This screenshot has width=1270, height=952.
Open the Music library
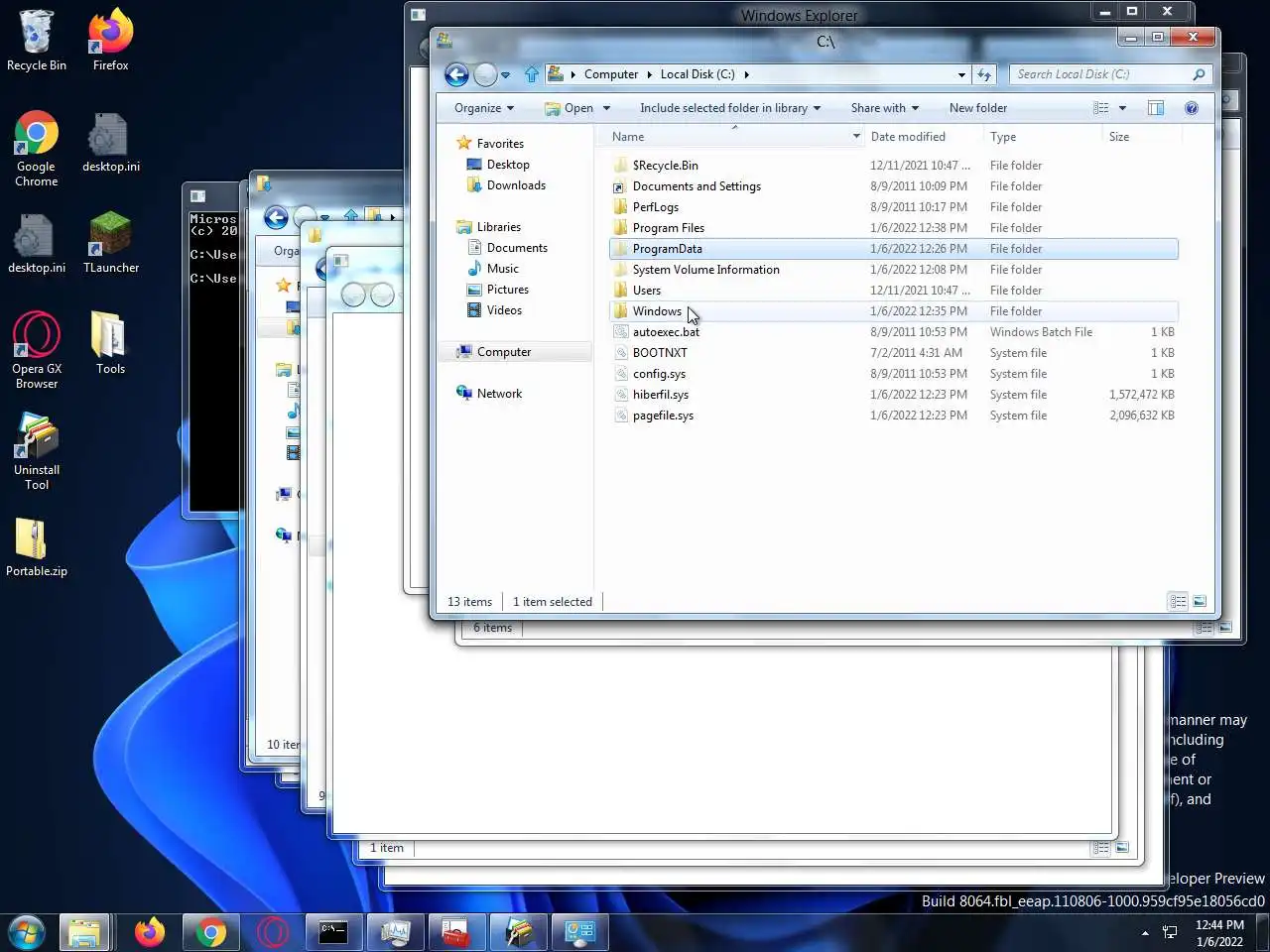502,269
